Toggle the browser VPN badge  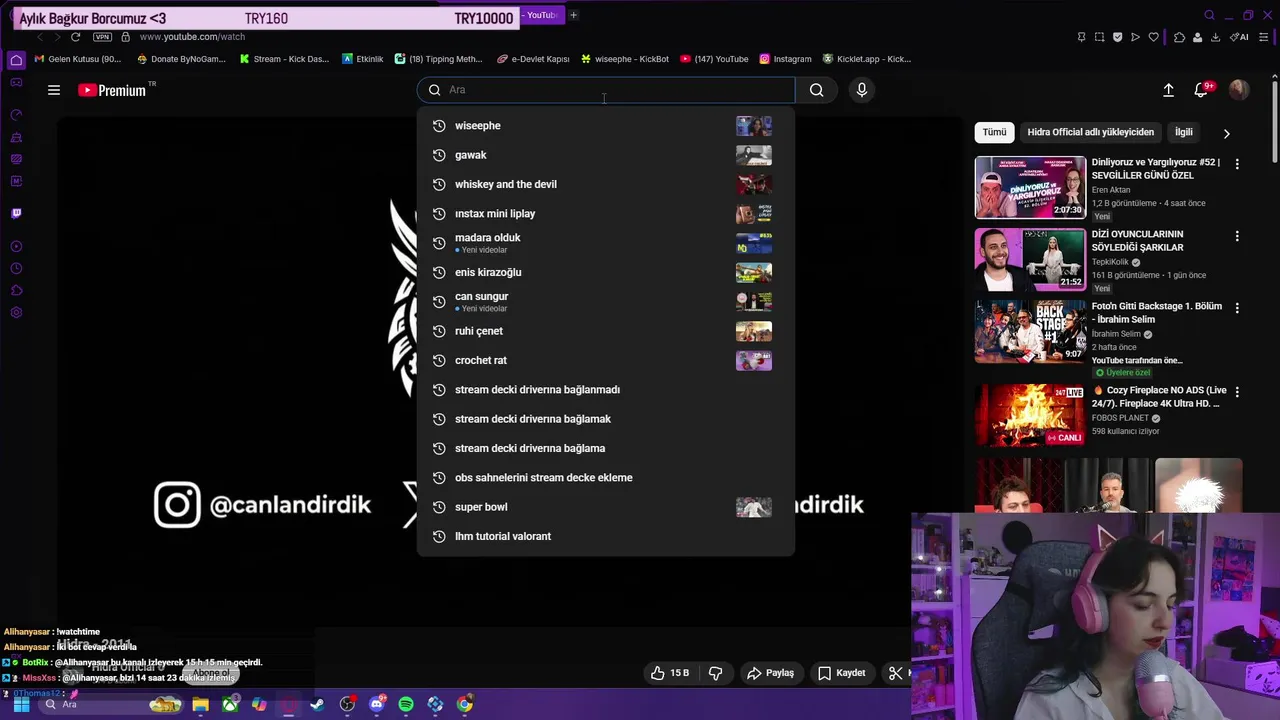pyautogui.click(x=102, y=37)
